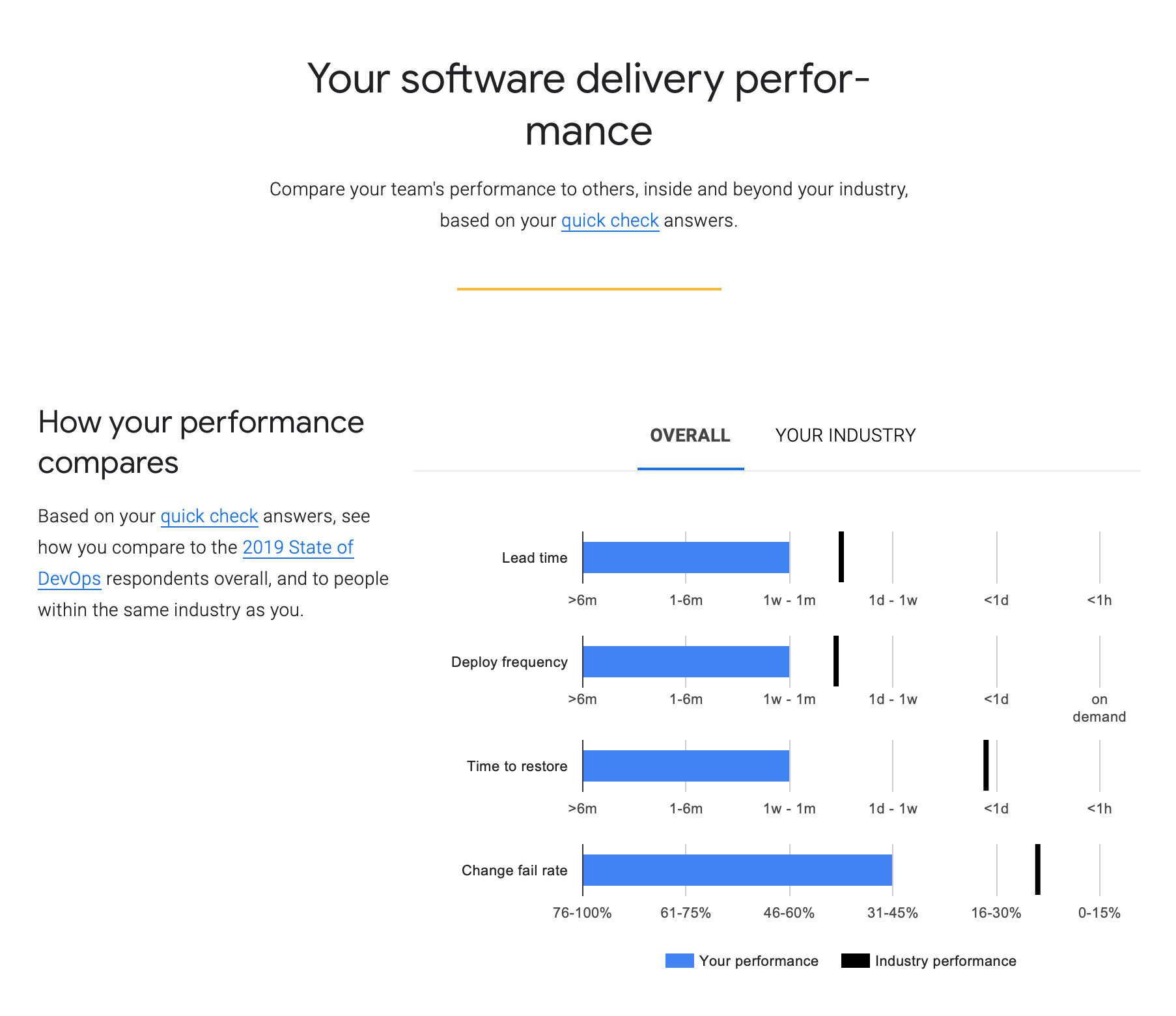Image resolution: width=1176 pixels, height=1016 pixels.
Task: Click the Lead time row label
Action: [x=534, y=558]
